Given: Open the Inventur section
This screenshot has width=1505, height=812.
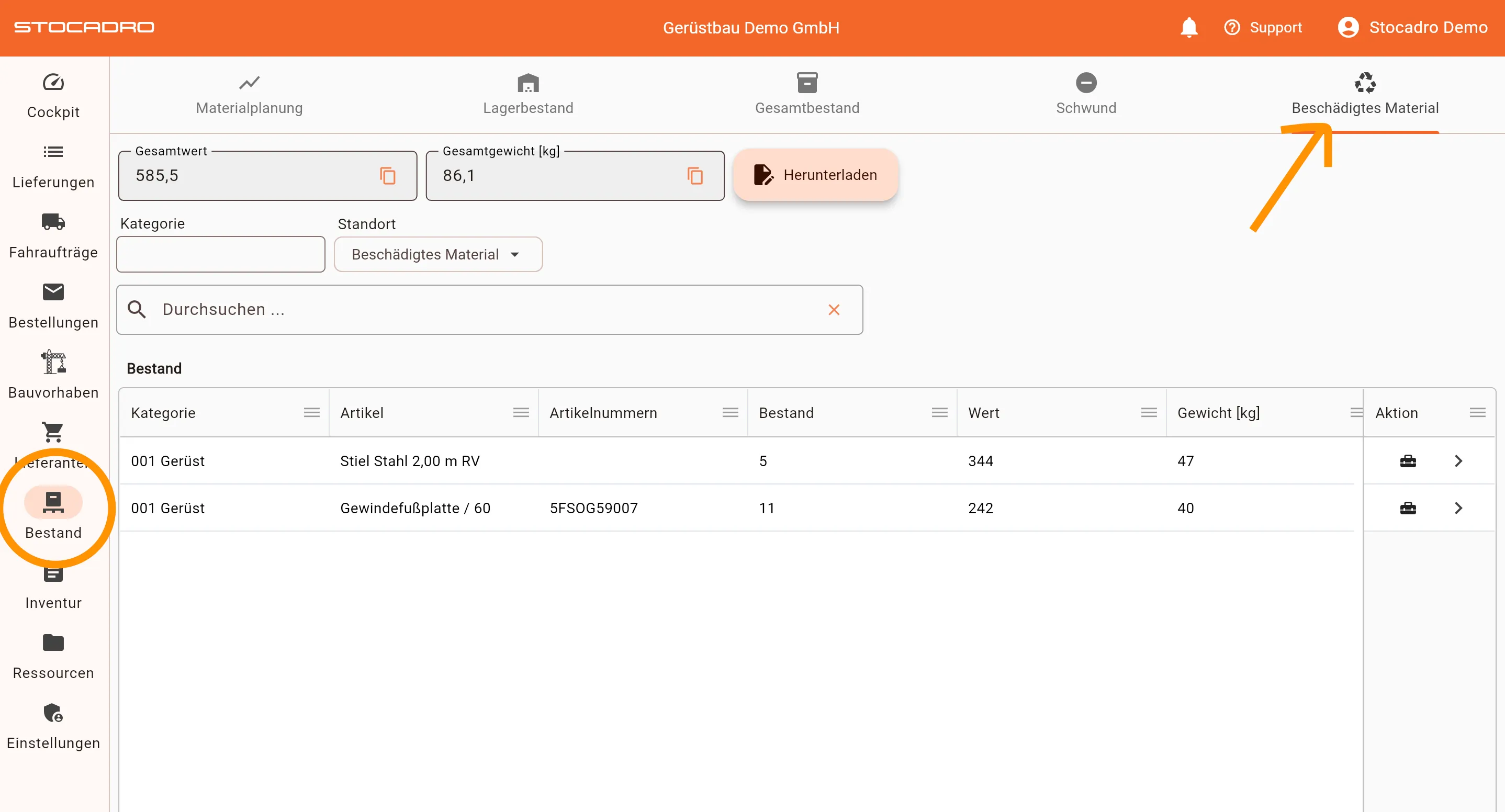Looking at the screenshot, I should [x=52, y=586].
